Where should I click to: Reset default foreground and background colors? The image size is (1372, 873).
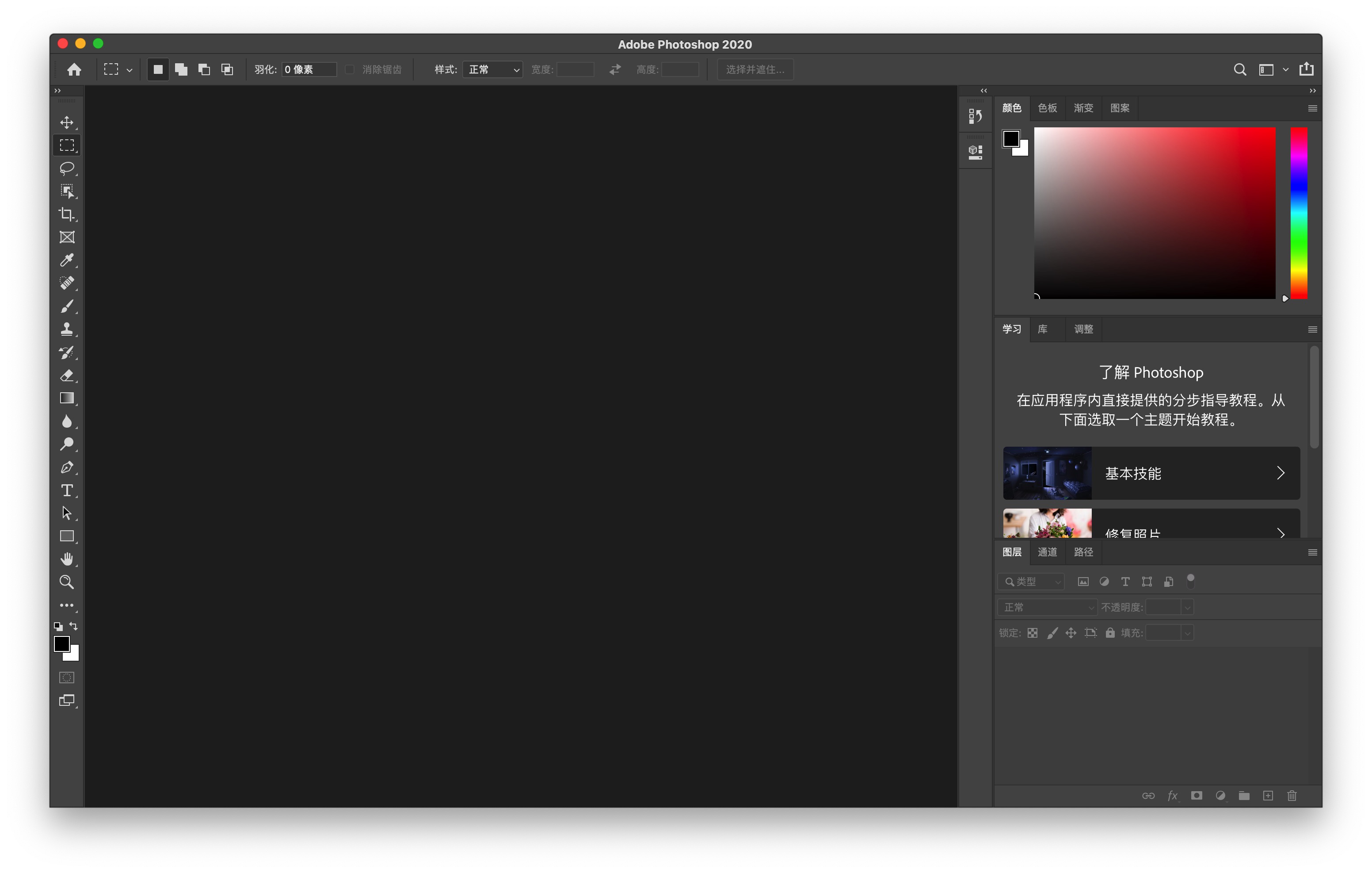point(58,626)
